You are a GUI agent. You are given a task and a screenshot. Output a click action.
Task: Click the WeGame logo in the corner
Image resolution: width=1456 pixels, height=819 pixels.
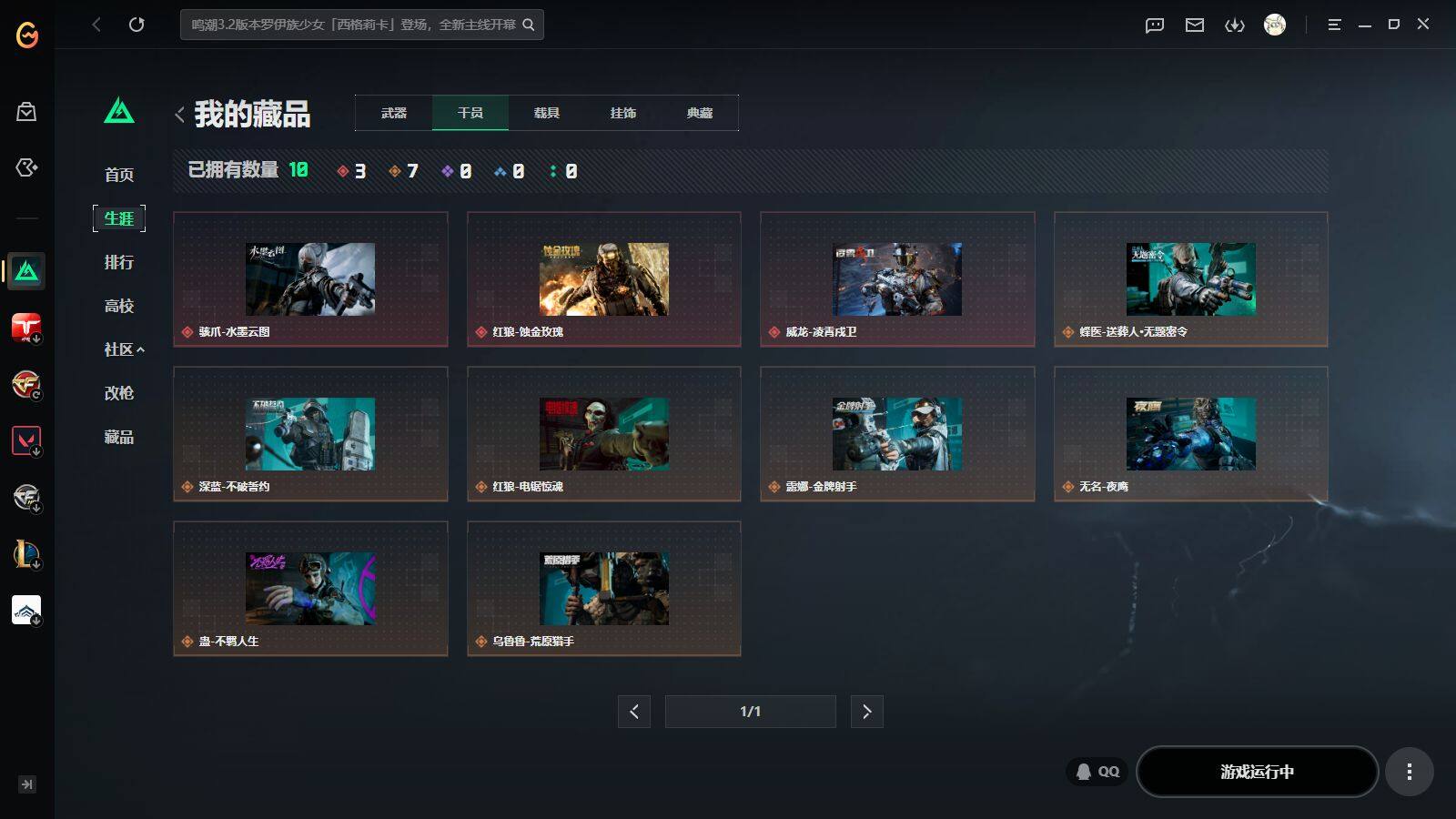pyautogui.click(x=27, y=35)
